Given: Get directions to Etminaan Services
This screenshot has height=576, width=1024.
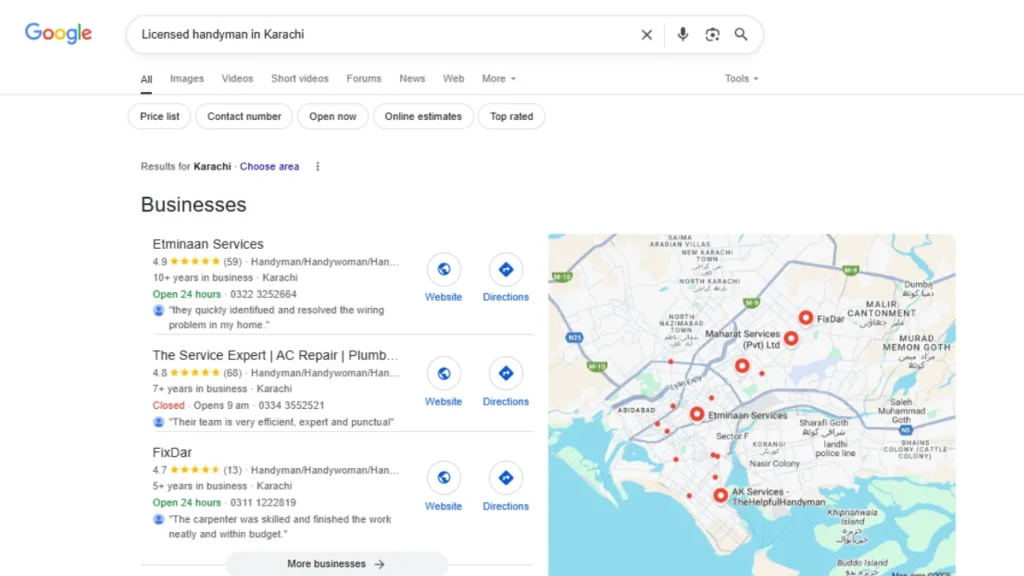Looking at the screenshot, I should pyautogui.click(x=505, y=269).
